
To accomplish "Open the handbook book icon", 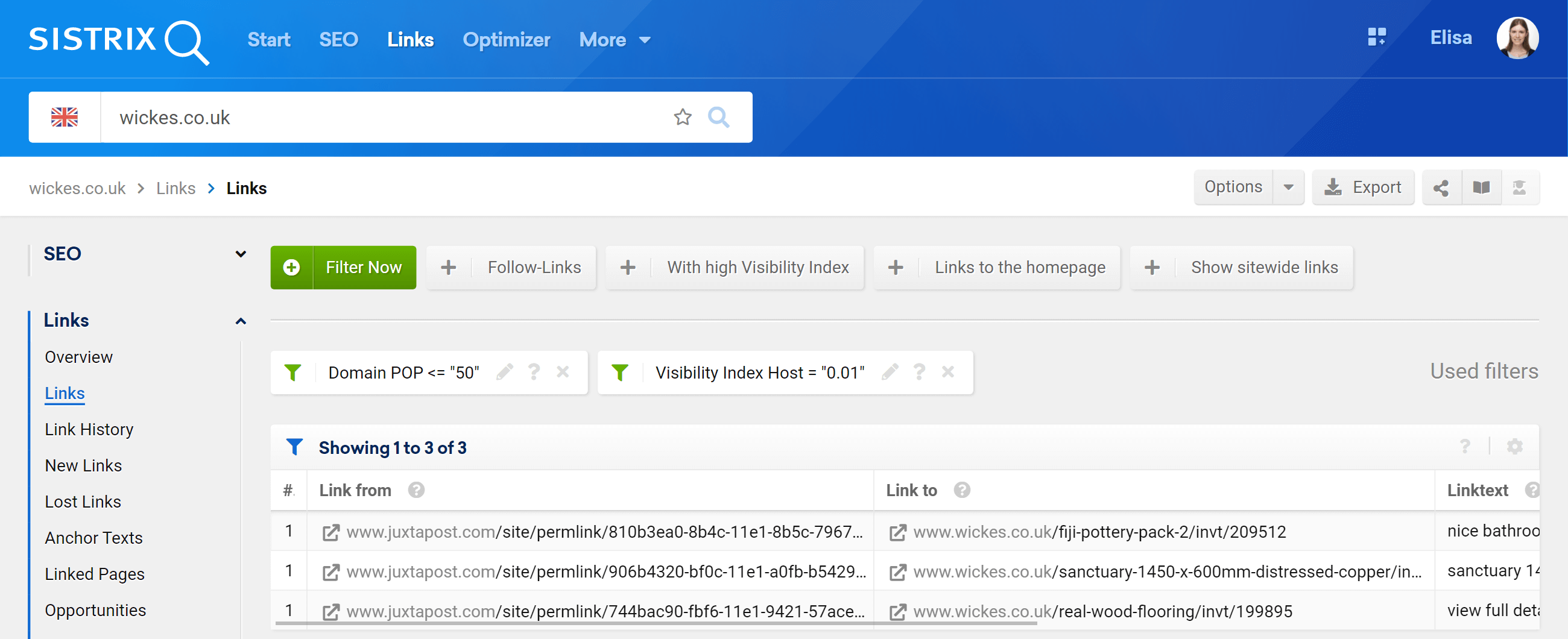I will pos(1481,187).
